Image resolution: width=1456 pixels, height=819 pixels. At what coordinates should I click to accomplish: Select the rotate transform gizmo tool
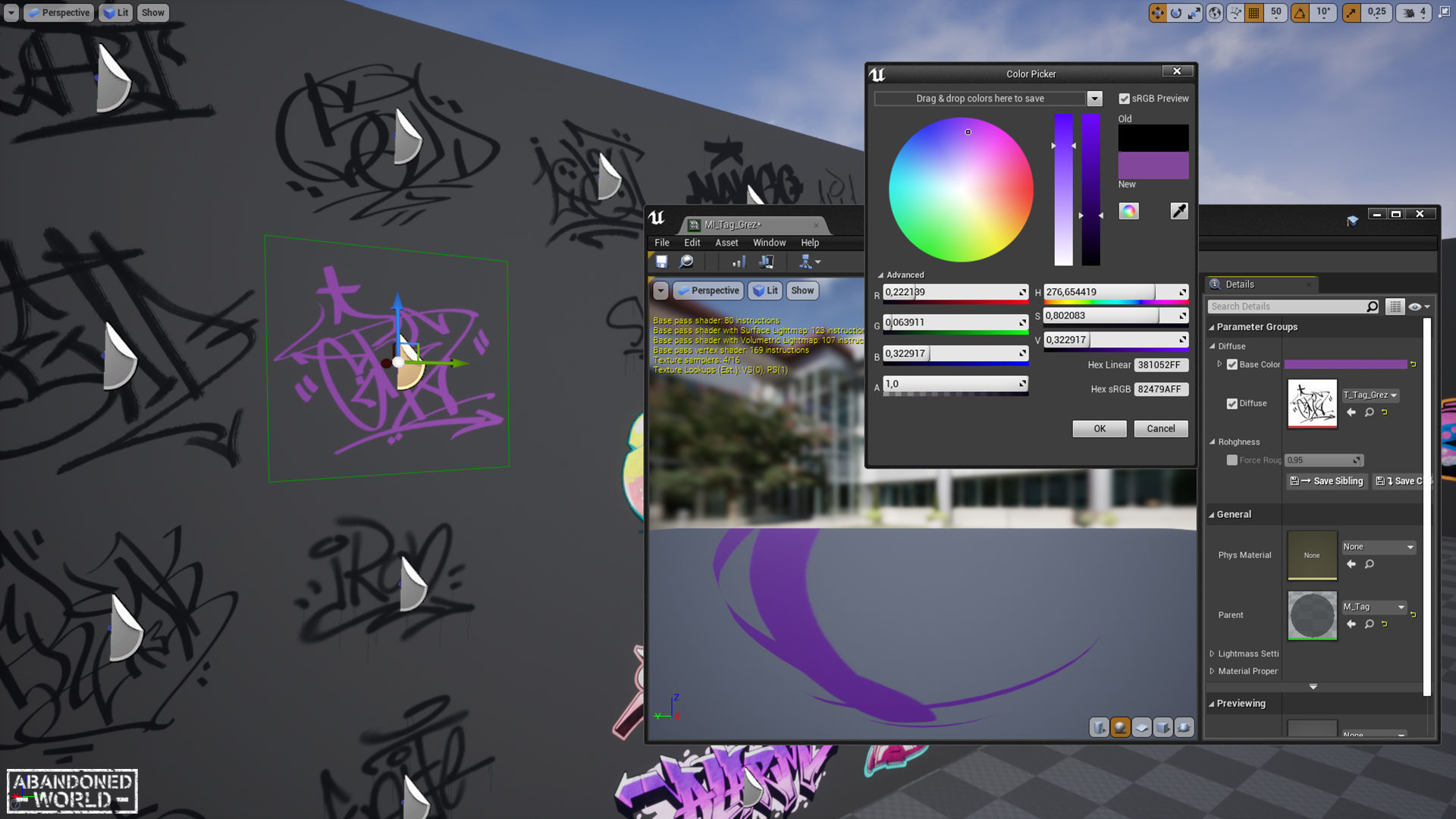coord(1176,13)
